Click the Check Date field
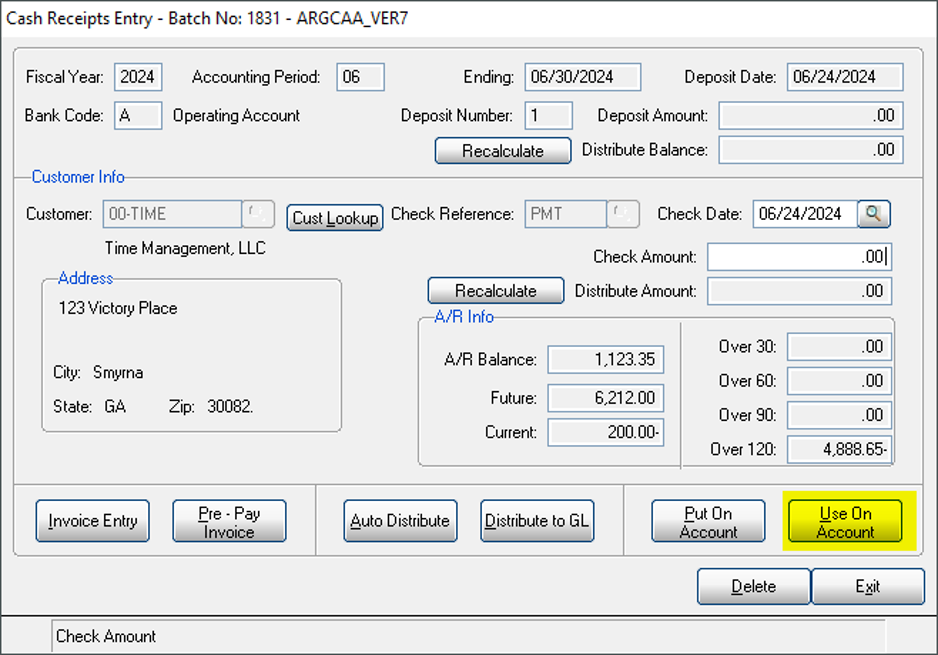Screen dimensions: 938x655 click(x=805, y=214)
